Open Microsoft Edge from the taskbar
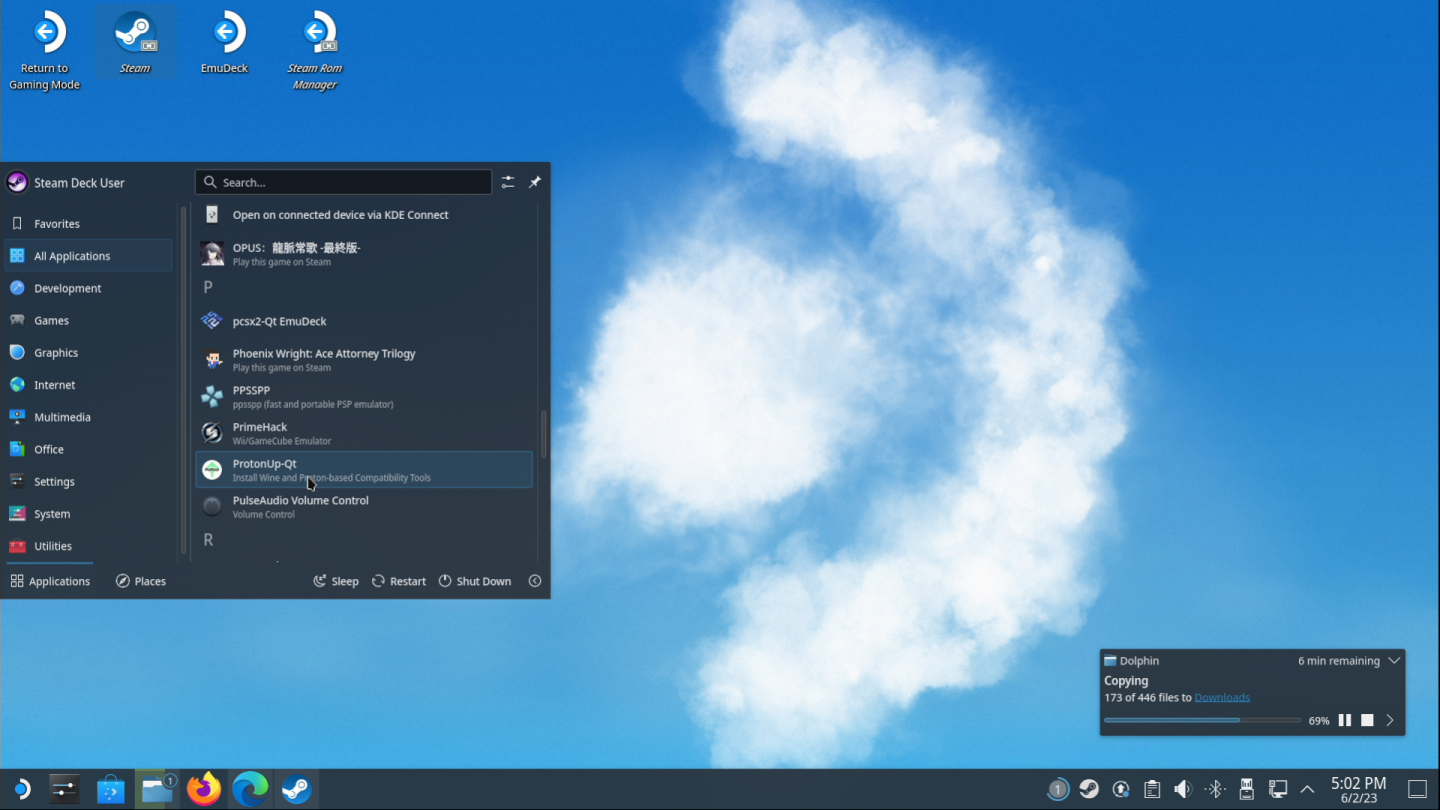 coord(250,790)
